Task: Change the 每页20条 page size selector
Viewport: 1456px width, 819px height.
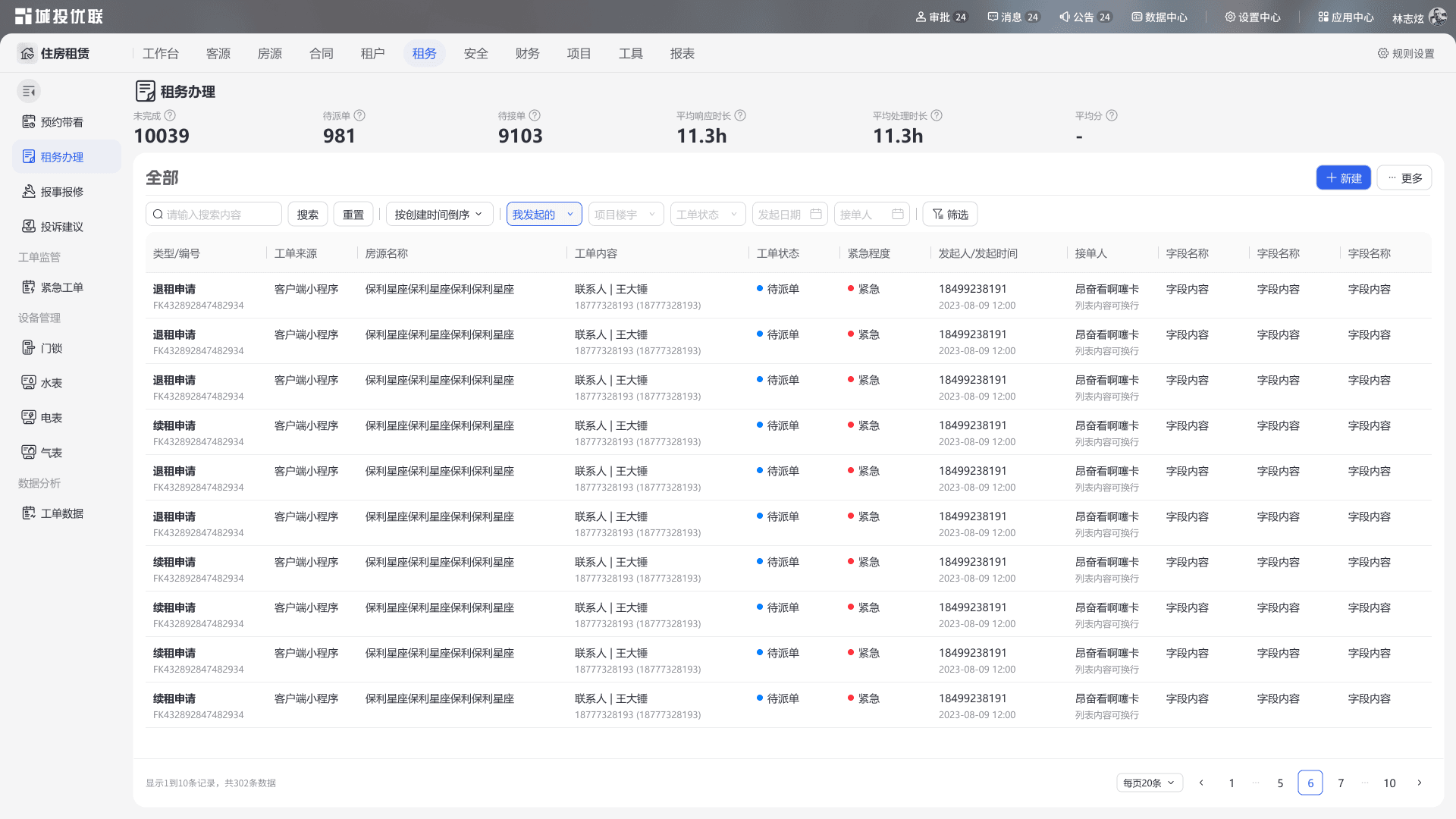Action: [x=1150, y=783]
